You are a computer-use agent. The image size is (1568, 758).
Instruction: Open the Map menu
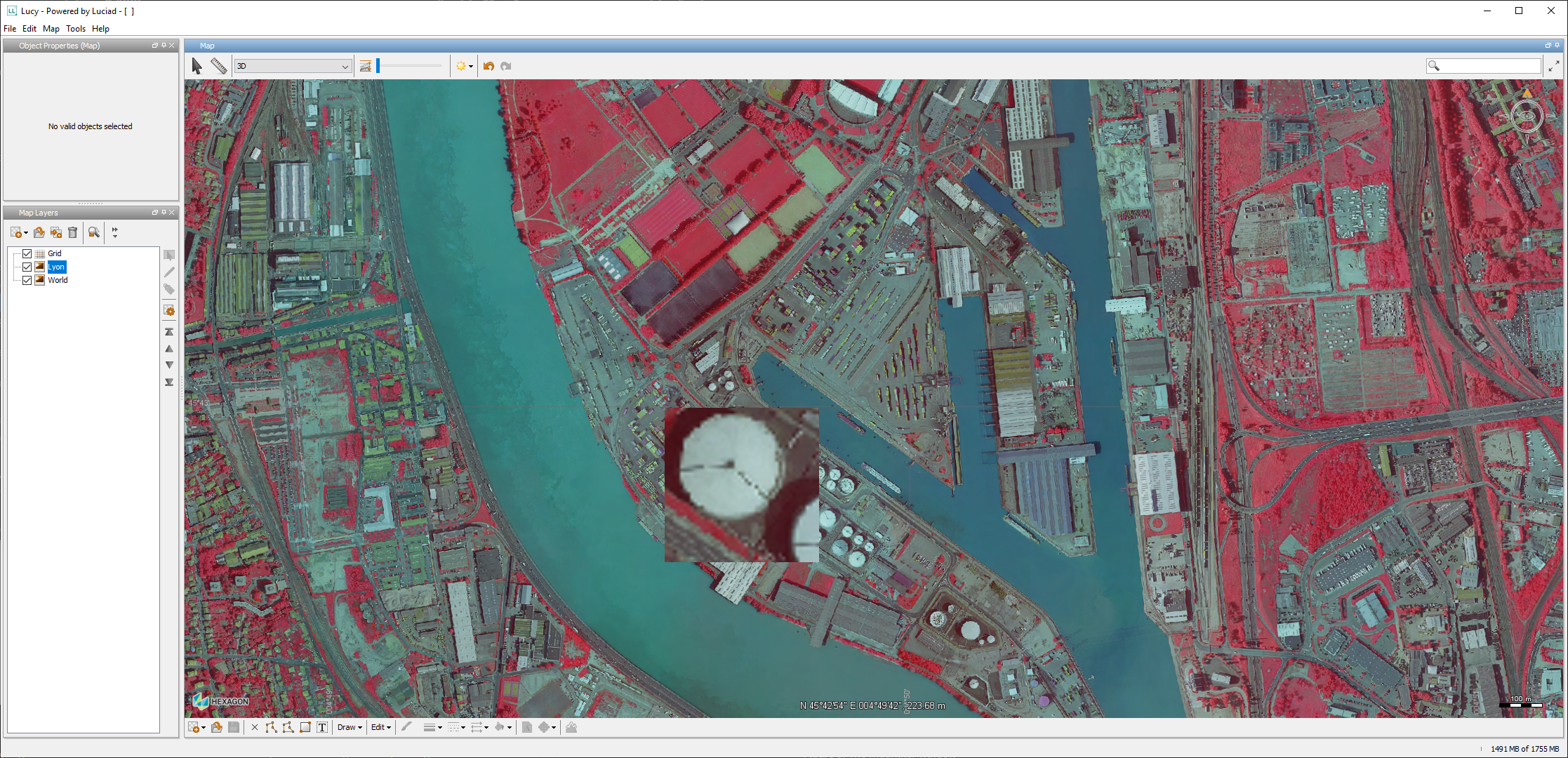pyautogui.click(x=51, y=29)
